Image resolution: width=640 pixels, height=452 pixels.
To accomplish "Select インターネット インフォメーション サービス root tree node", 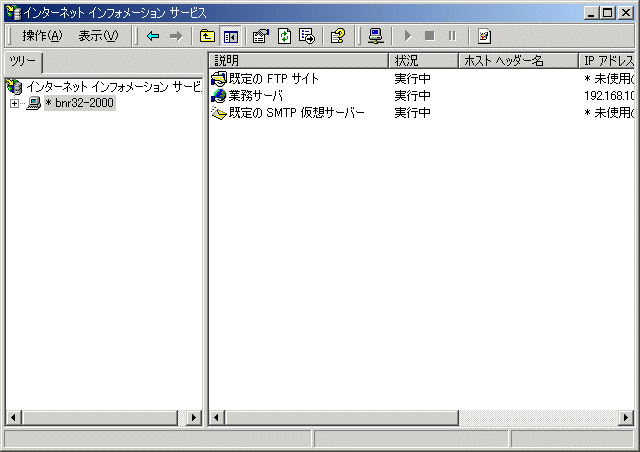I will [x=114, y=87].
